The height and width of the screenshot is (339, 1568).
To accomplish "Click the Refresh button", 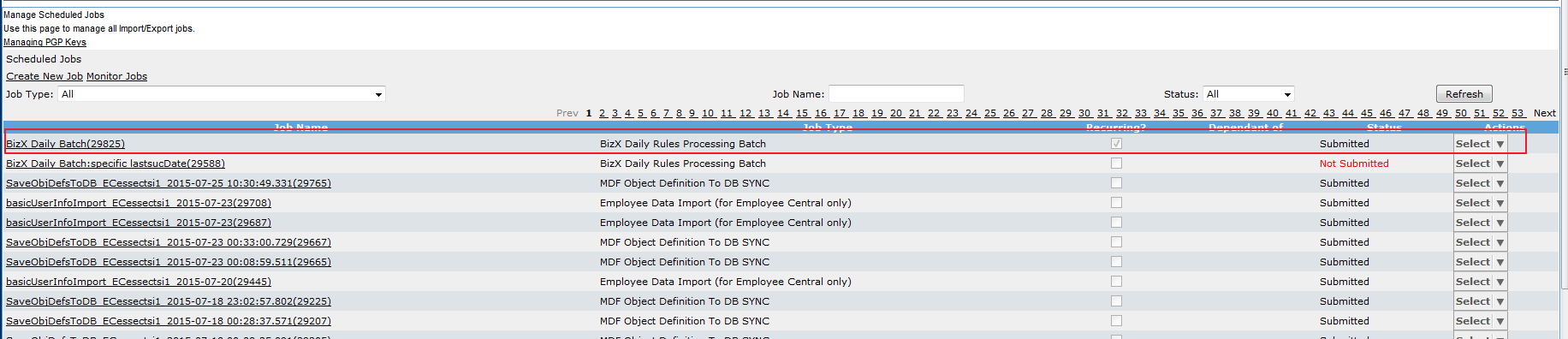I will coord(1464,94).
